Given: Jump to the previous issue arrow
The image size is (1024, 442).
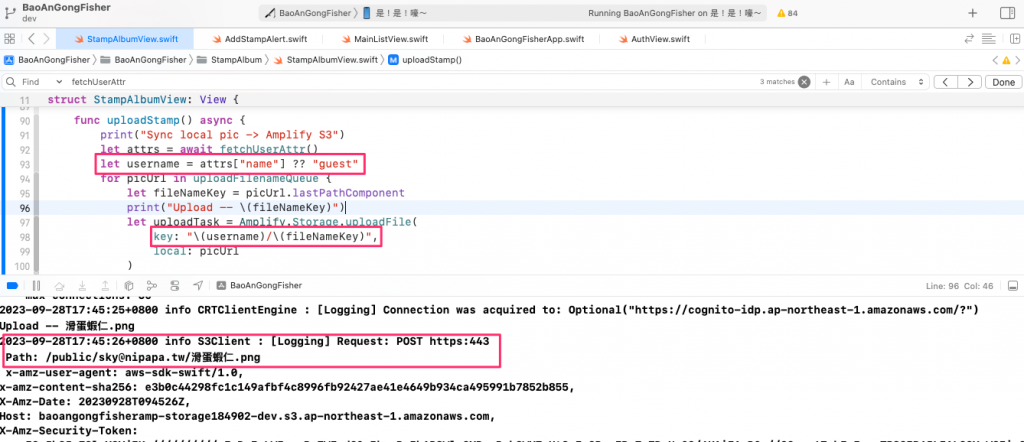Looking at the screenshot, I should [995, 60].
